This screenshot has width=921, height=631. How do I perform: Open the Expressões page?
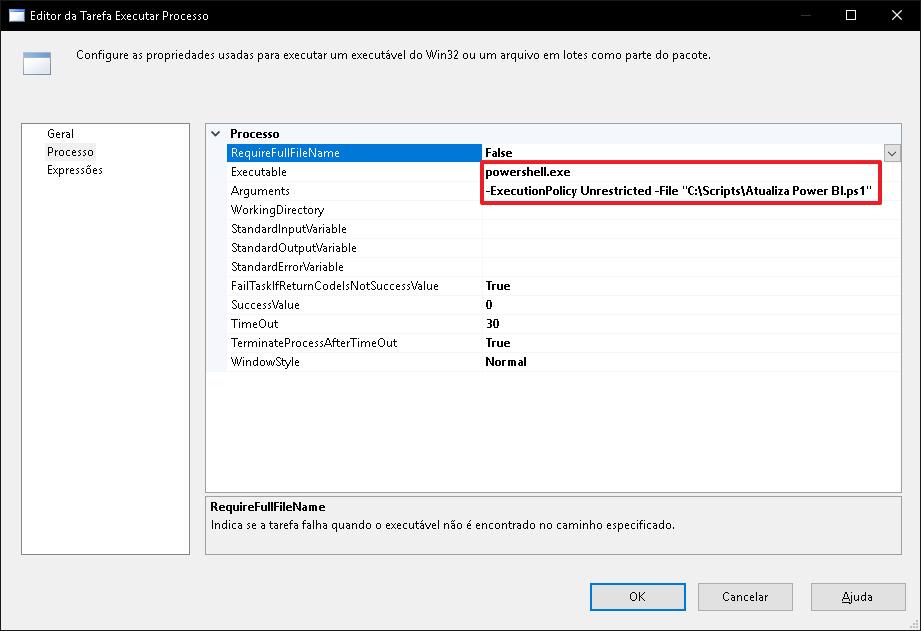point(75,170)
